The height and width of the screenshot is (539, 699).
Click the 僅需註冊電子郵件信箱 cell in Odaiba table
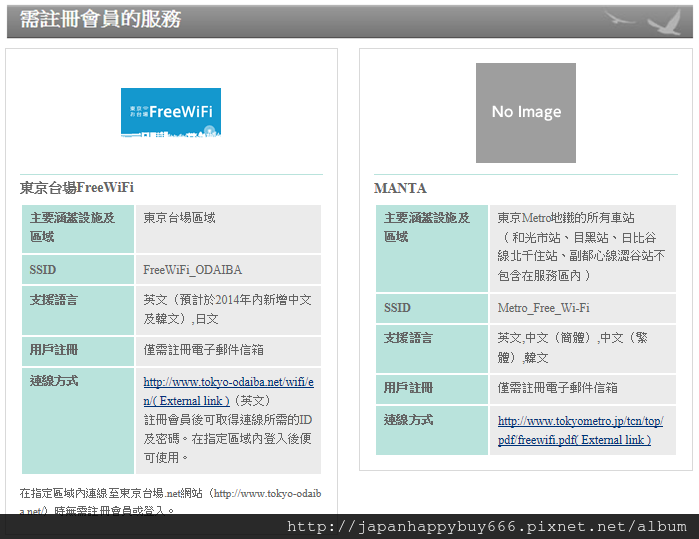pos(228,351)
